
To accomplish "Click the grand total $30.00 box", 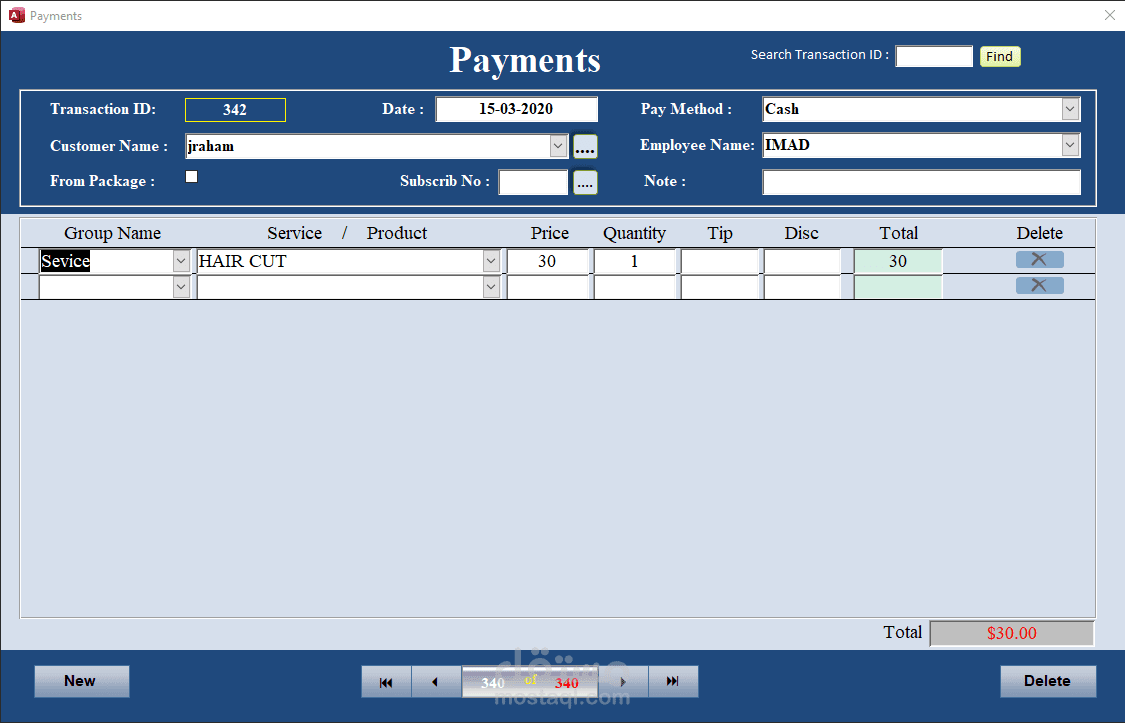I will click(1012, 633).
